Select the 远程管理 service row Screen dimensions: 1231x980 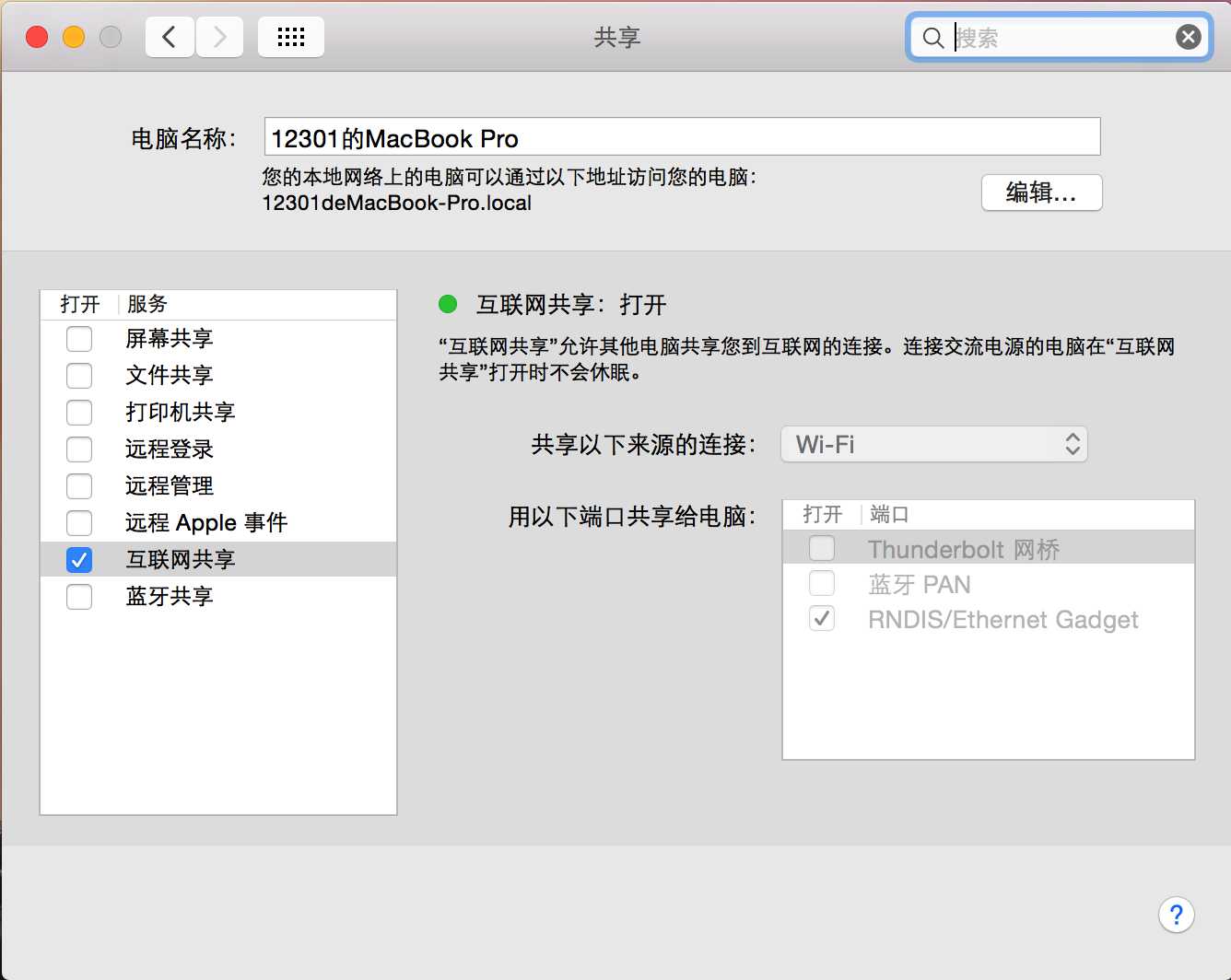[218, 486]
